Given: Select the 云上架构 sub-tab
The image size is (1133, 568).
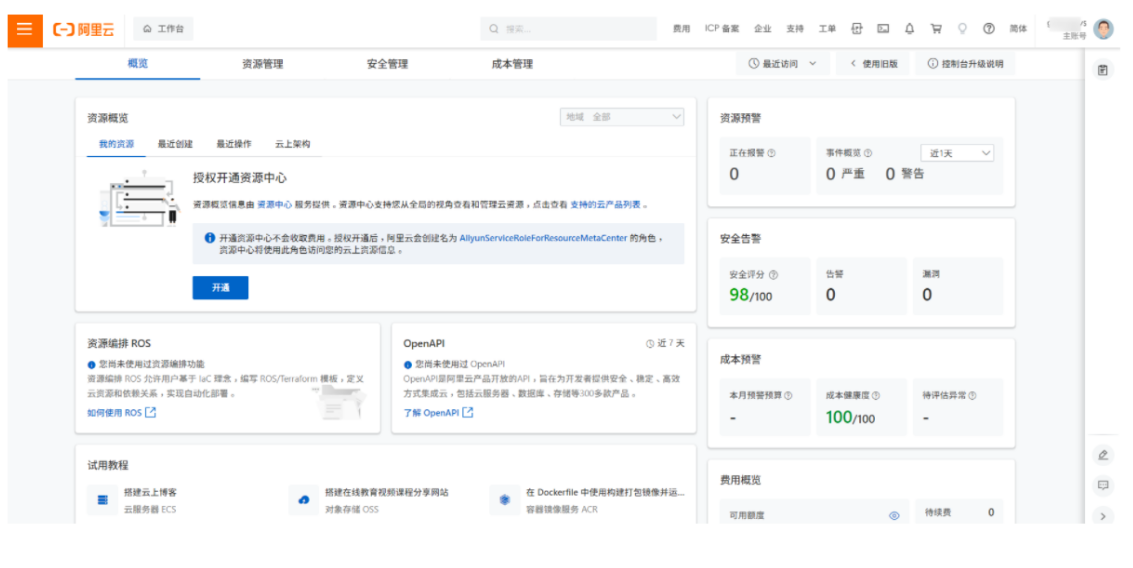Looking at the screenshot, I should [x=293, y=144].
